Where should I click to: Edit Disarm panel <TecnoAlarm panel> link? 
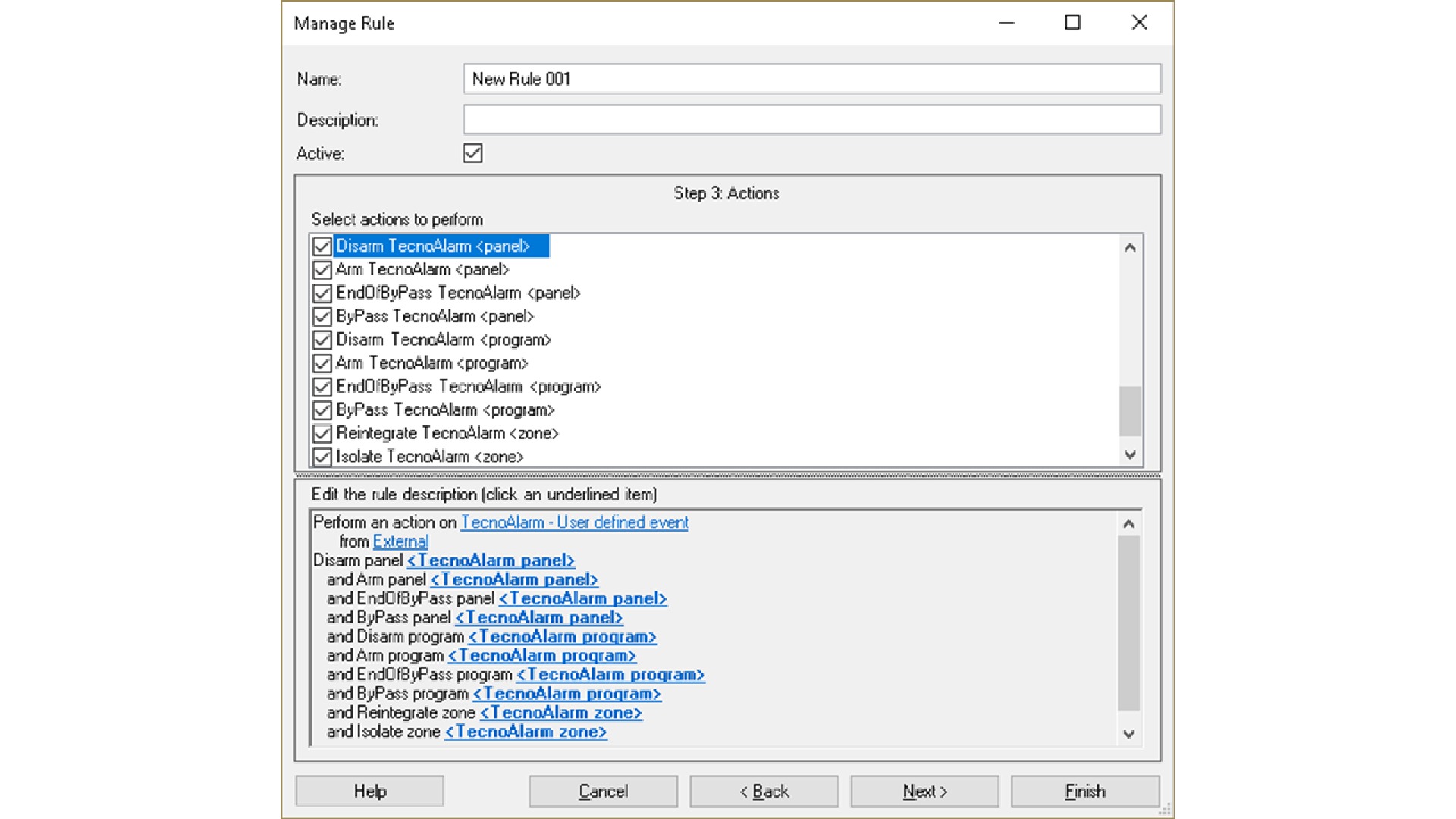point(491,560)
